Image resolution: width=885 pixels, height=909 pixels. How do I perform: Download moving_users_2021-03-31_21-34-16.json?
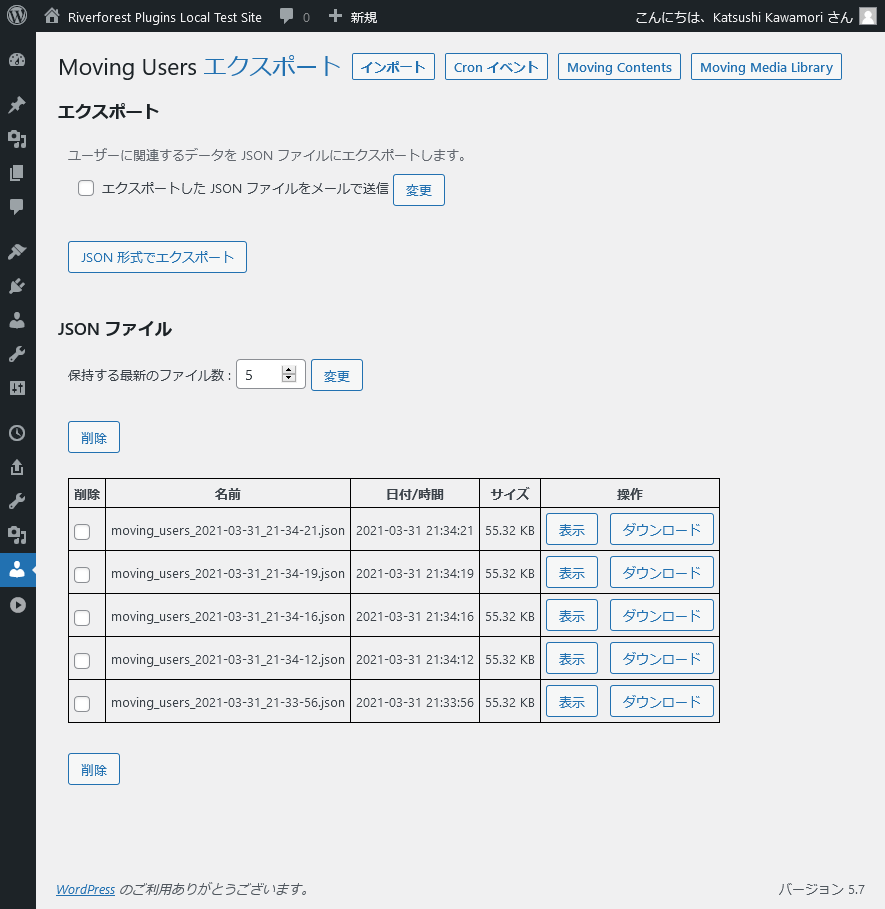tap(661, 615)
